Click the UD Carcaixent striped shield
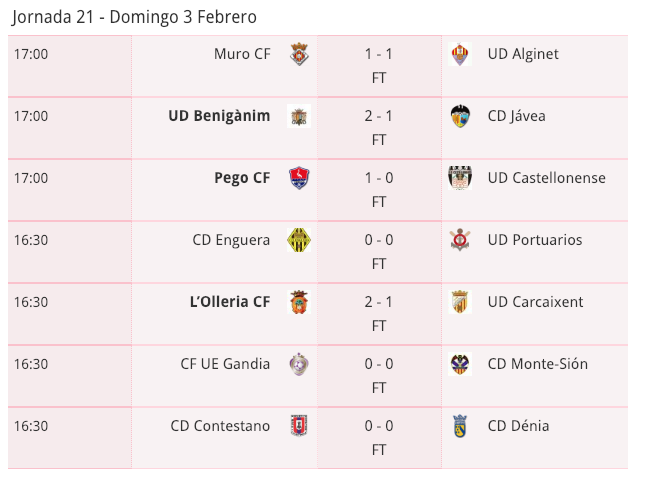 (x=460, y=302)
